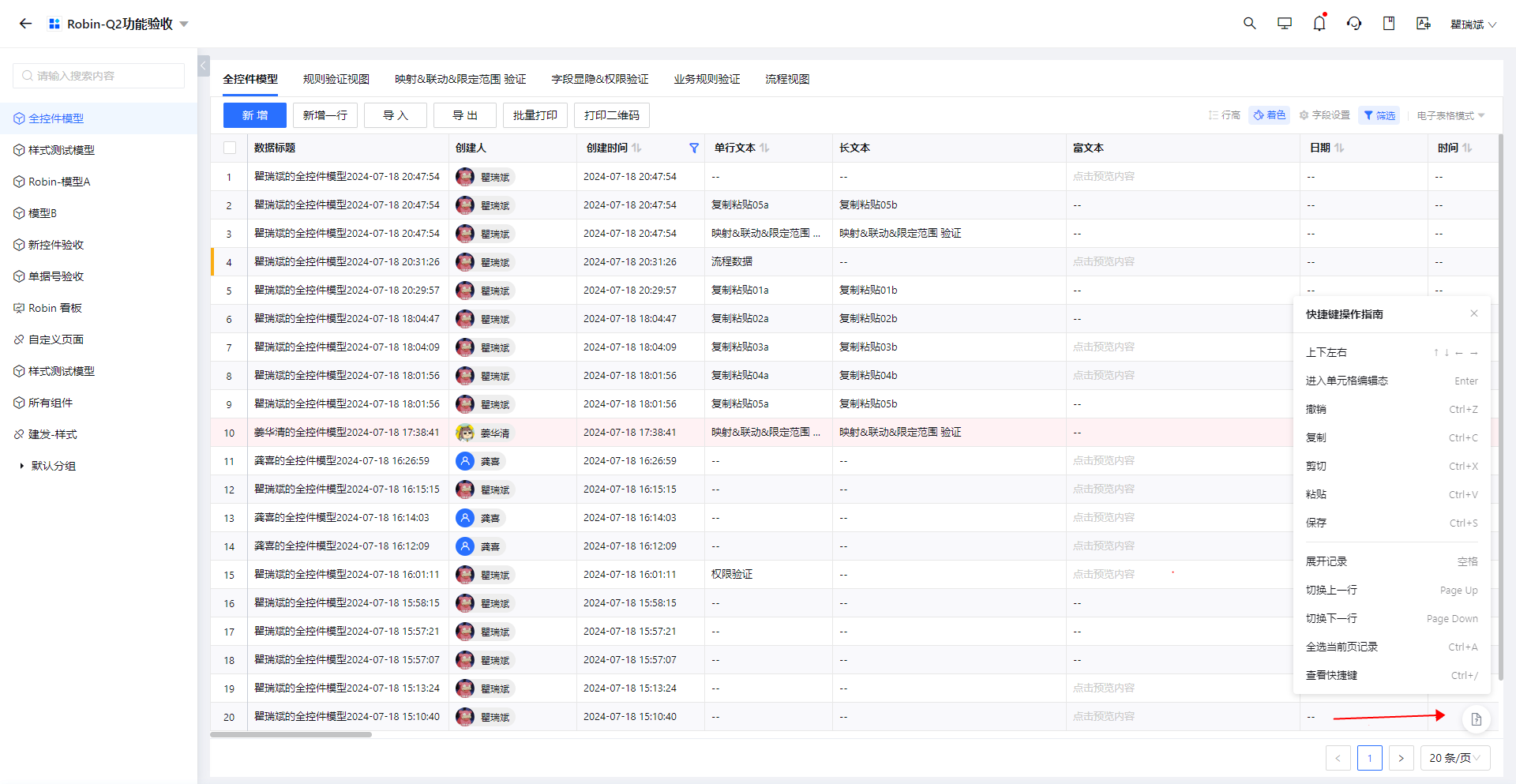
Task: Switch to 映射&联动&限定范围 验证 tab
Action: (460, 79)
